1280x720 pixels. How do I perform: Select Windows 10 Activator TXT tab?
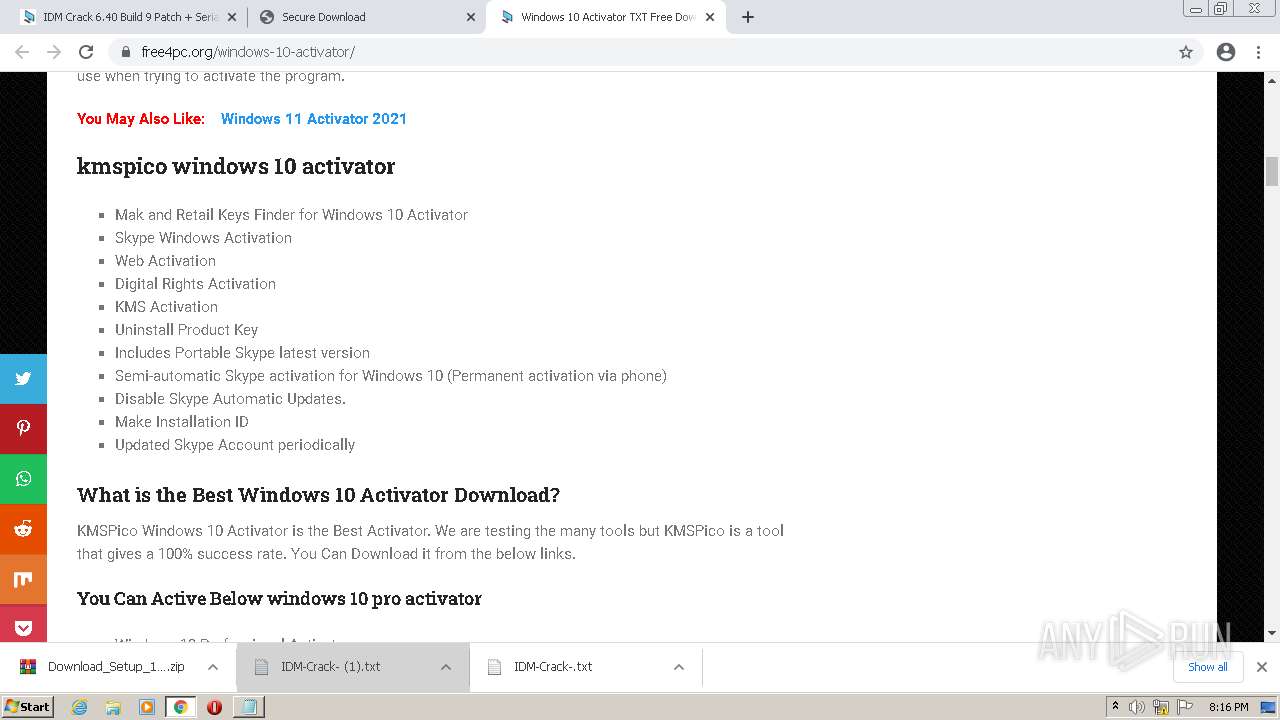606,17
